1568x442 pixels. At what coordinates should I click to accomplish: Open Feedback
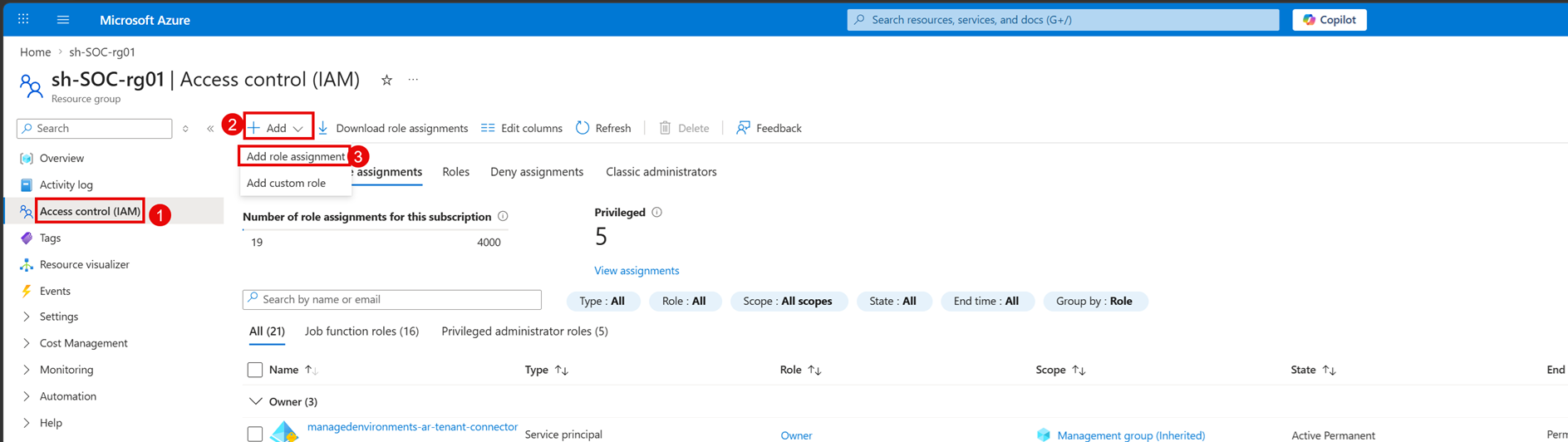coord(769,128)
